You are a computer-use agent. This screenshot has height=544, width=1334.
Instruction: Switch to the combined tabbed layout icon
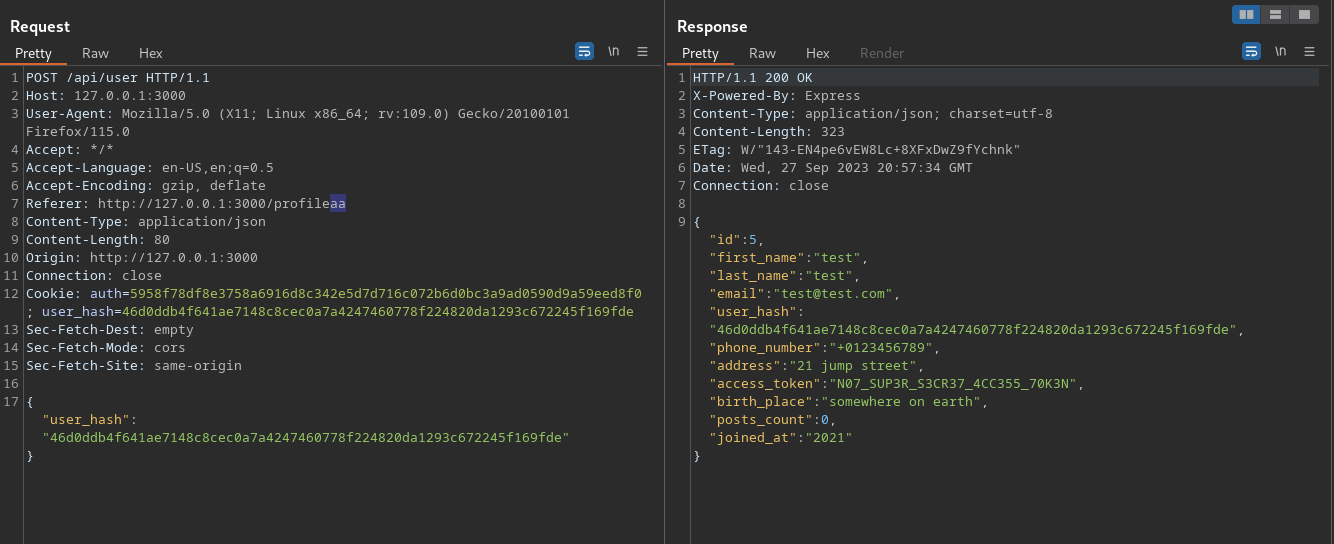1304,14
